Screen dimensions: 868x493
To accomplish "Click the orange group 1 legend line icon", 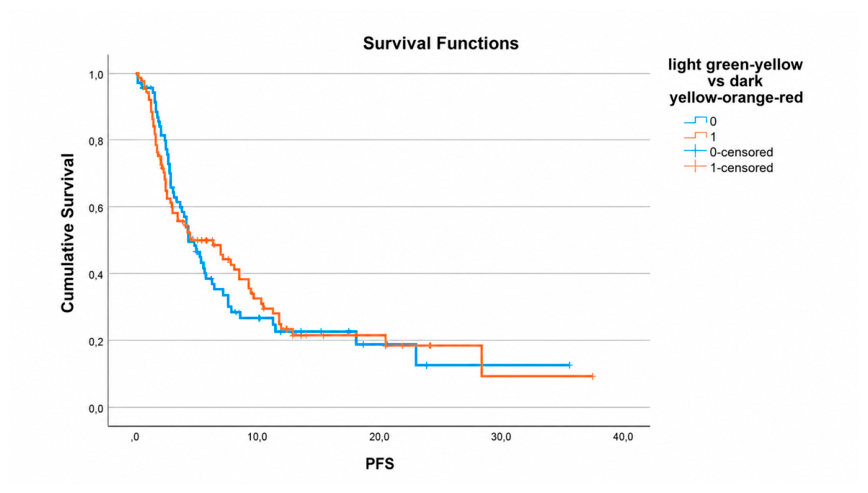I will (695, 136).
